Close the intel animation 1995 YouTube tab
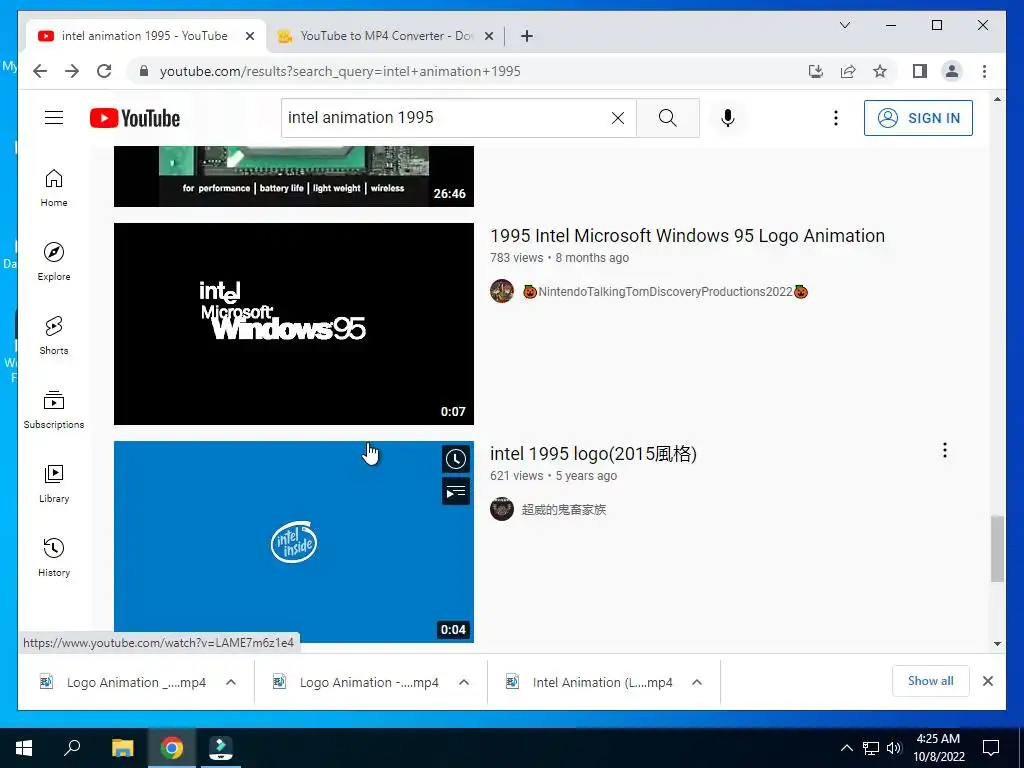 [249, 36]
